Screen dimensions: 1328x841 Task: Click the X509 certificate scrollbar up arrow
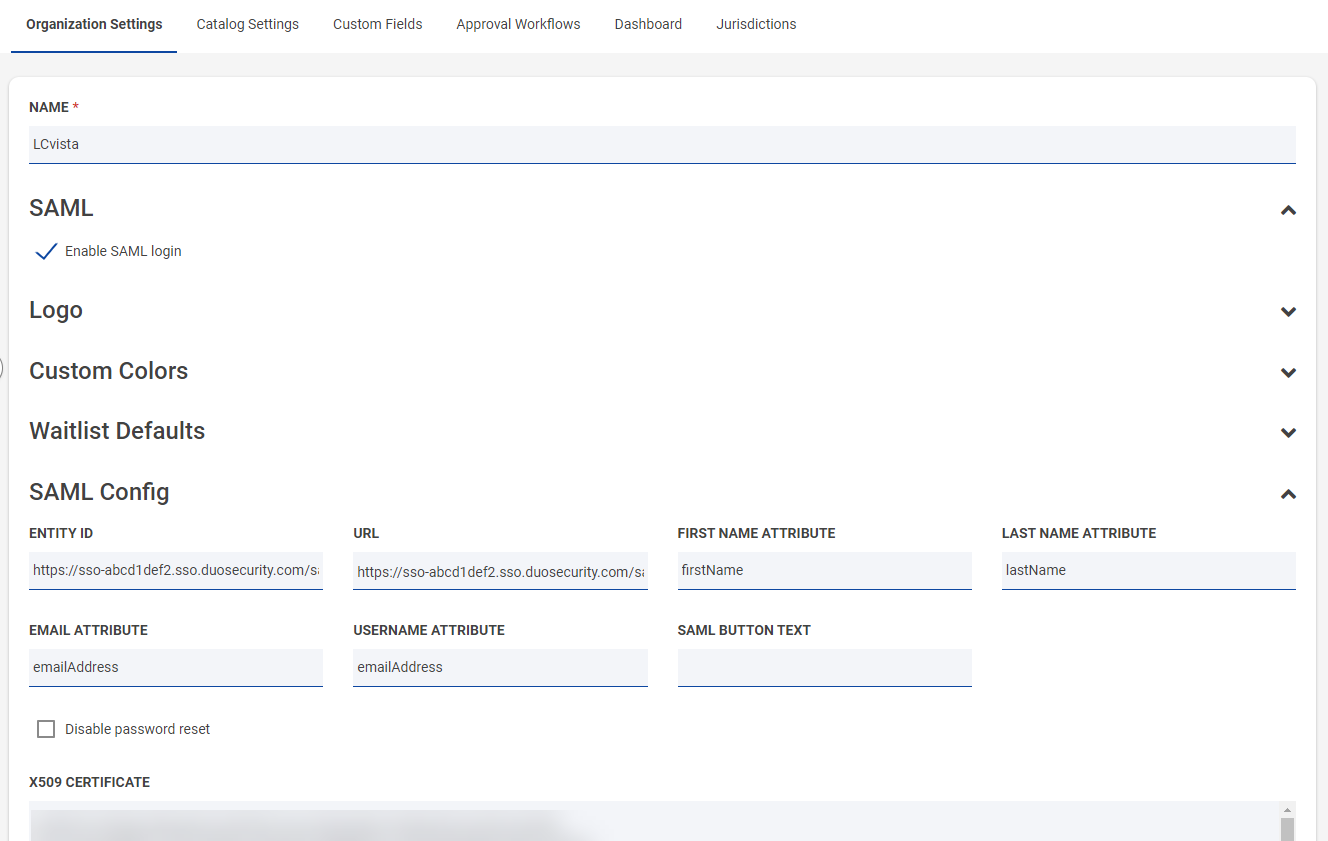click(x=1287, y=810)
